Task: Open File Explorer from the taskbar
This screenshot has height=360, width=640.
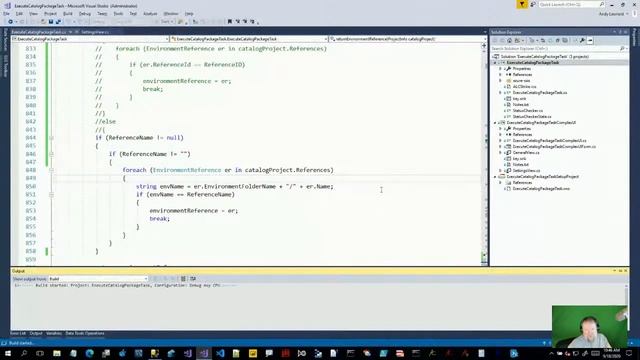Action: pos(57,353)
